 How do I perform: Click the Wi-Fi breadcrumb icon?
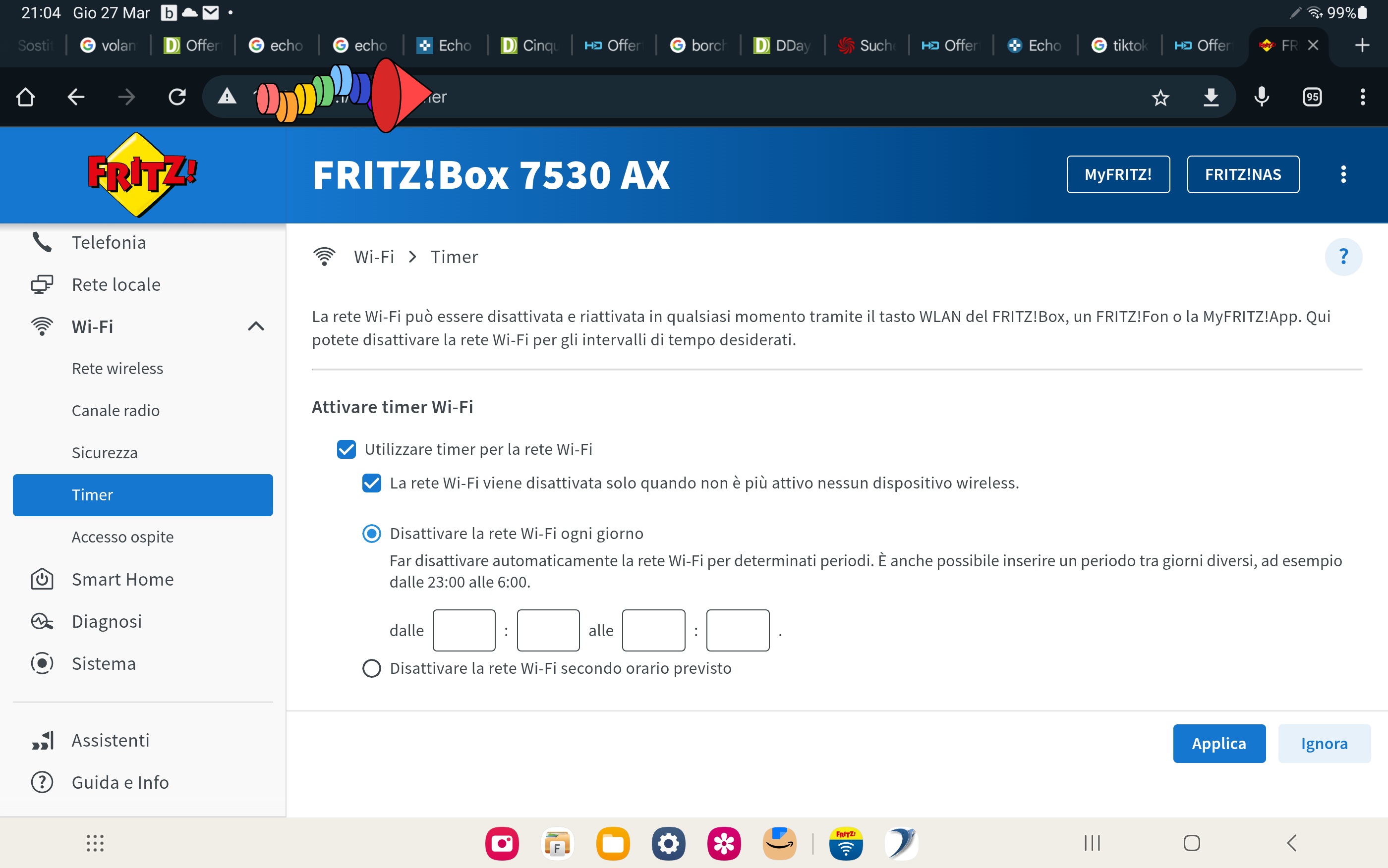pyautogui.click(x=324, y=256)
